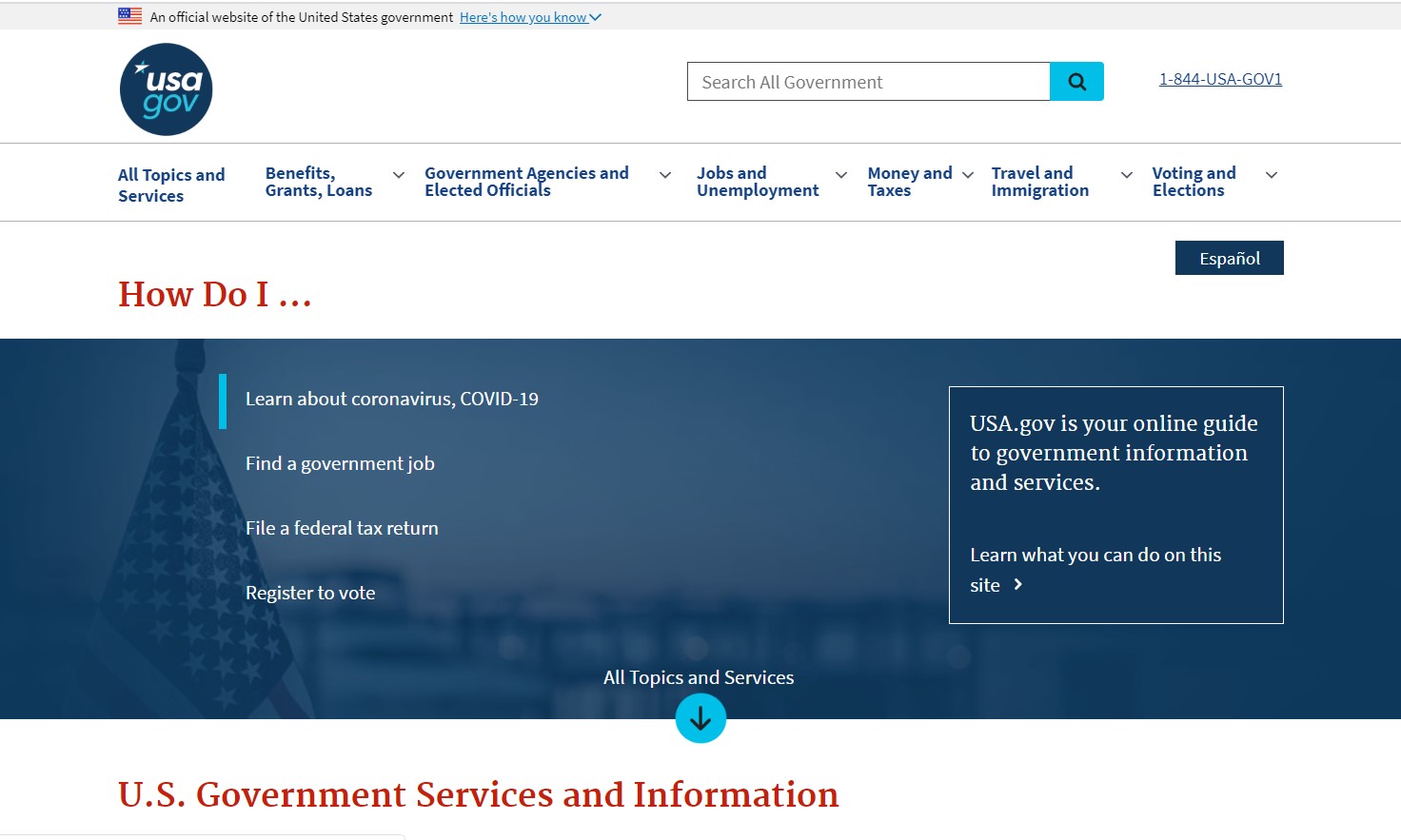Open 'Learn about coronavirus, COVID-19' link

pyautogui.click(x=391, y=400)
